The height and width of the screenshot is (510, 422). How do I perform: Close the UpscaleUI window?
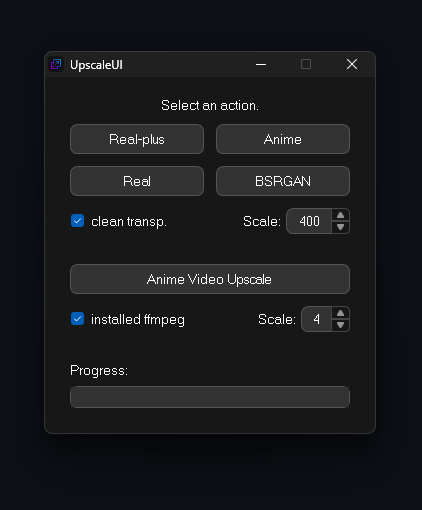click(x=352, y=64)
